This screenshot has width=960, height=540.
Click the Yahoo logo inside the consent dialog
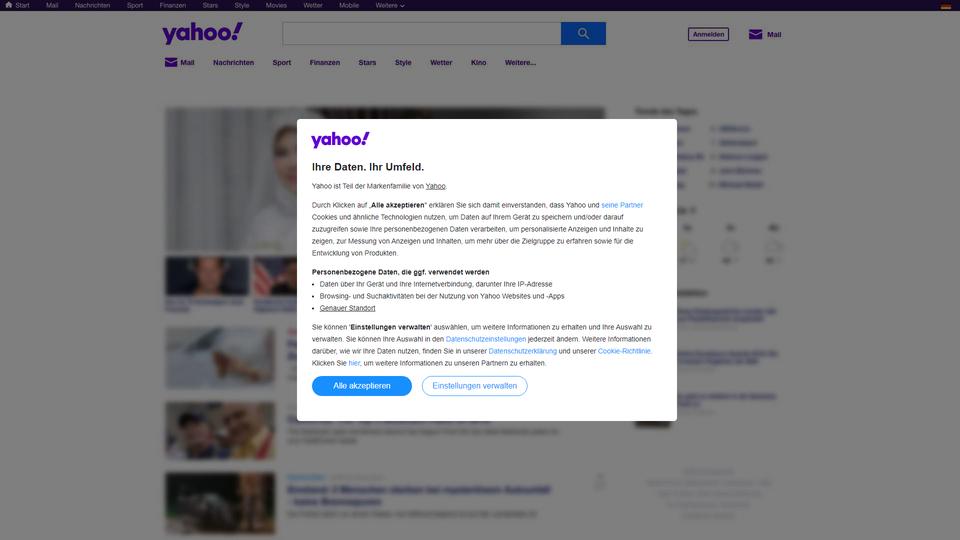[x=340, y=140]
